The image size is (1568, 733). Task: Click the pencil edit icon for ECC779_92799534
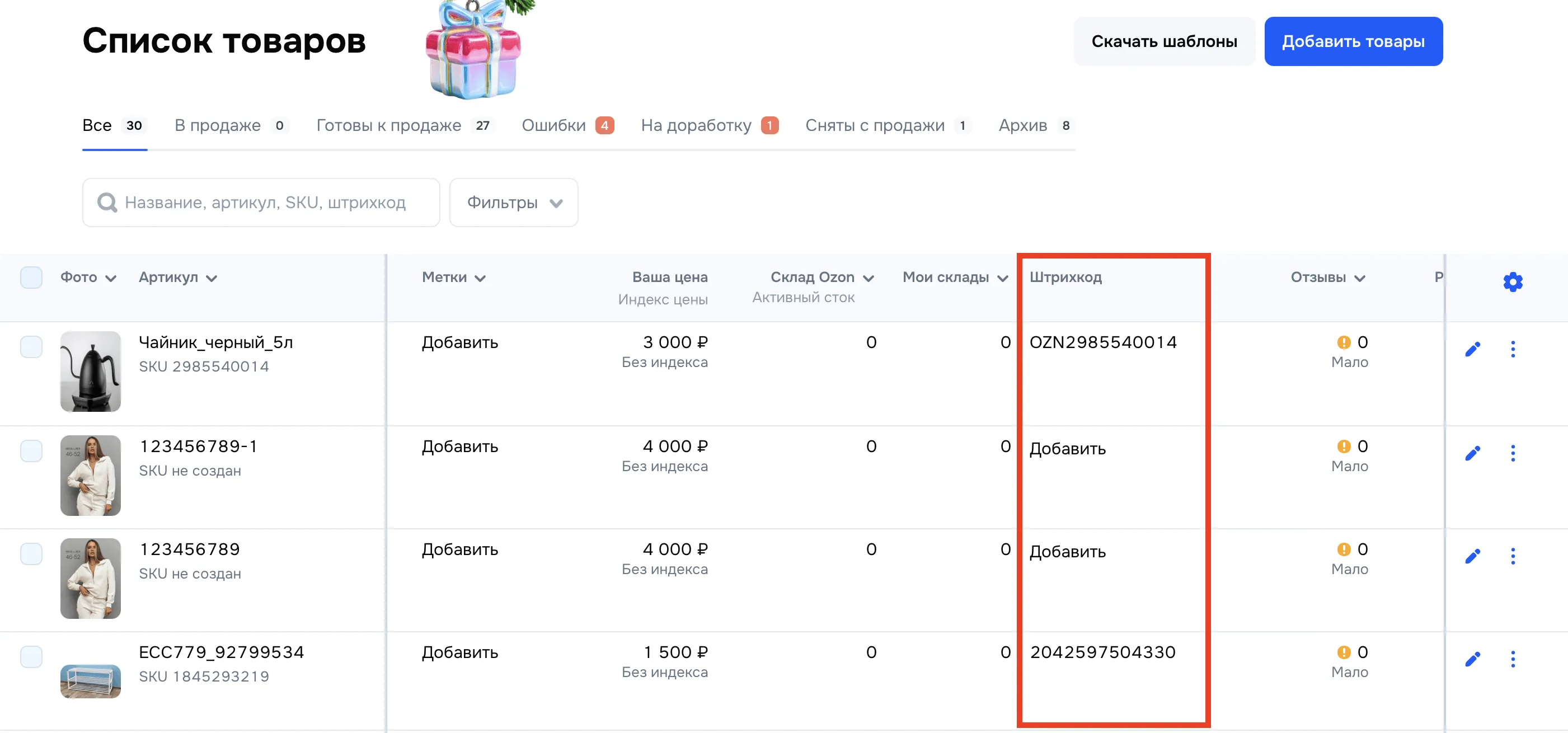coord(1473,659)
